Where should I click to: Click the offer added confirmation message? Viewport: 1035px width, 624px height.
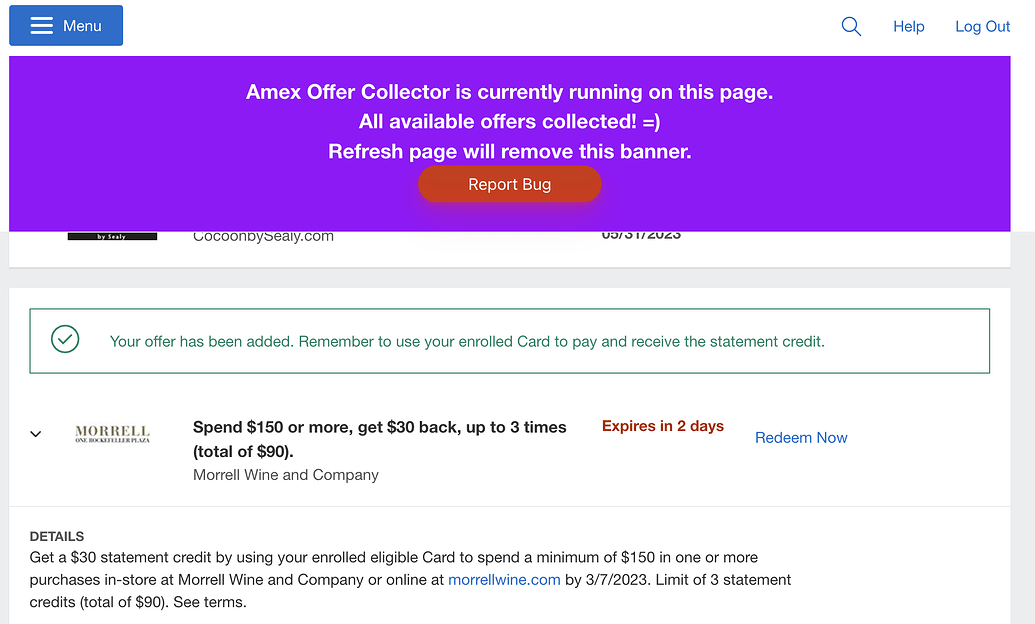coord(466,342)
